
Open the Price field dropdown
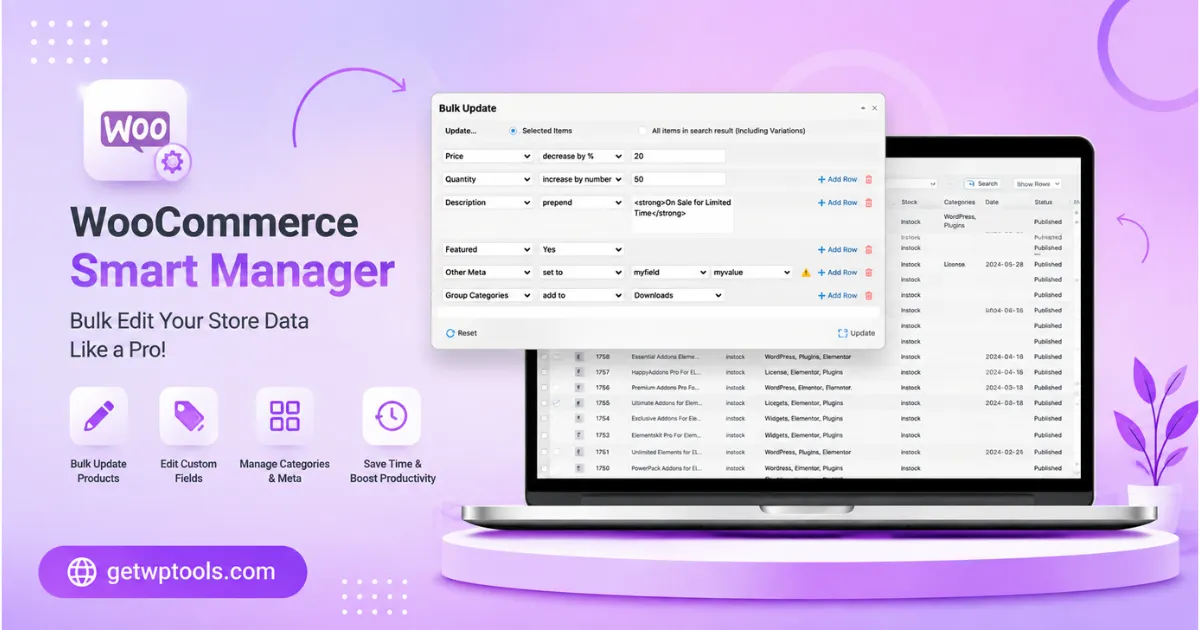click(488, 157)
